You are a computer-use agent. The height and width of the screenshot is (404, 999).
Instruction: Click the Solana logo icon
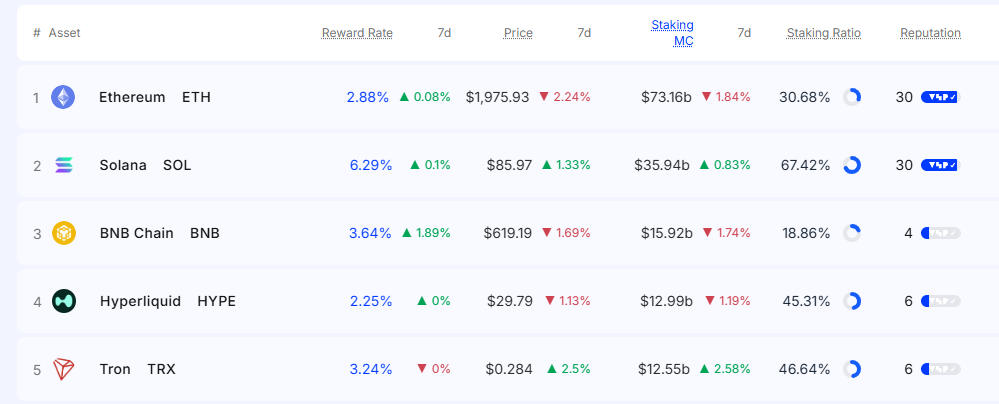64,165
